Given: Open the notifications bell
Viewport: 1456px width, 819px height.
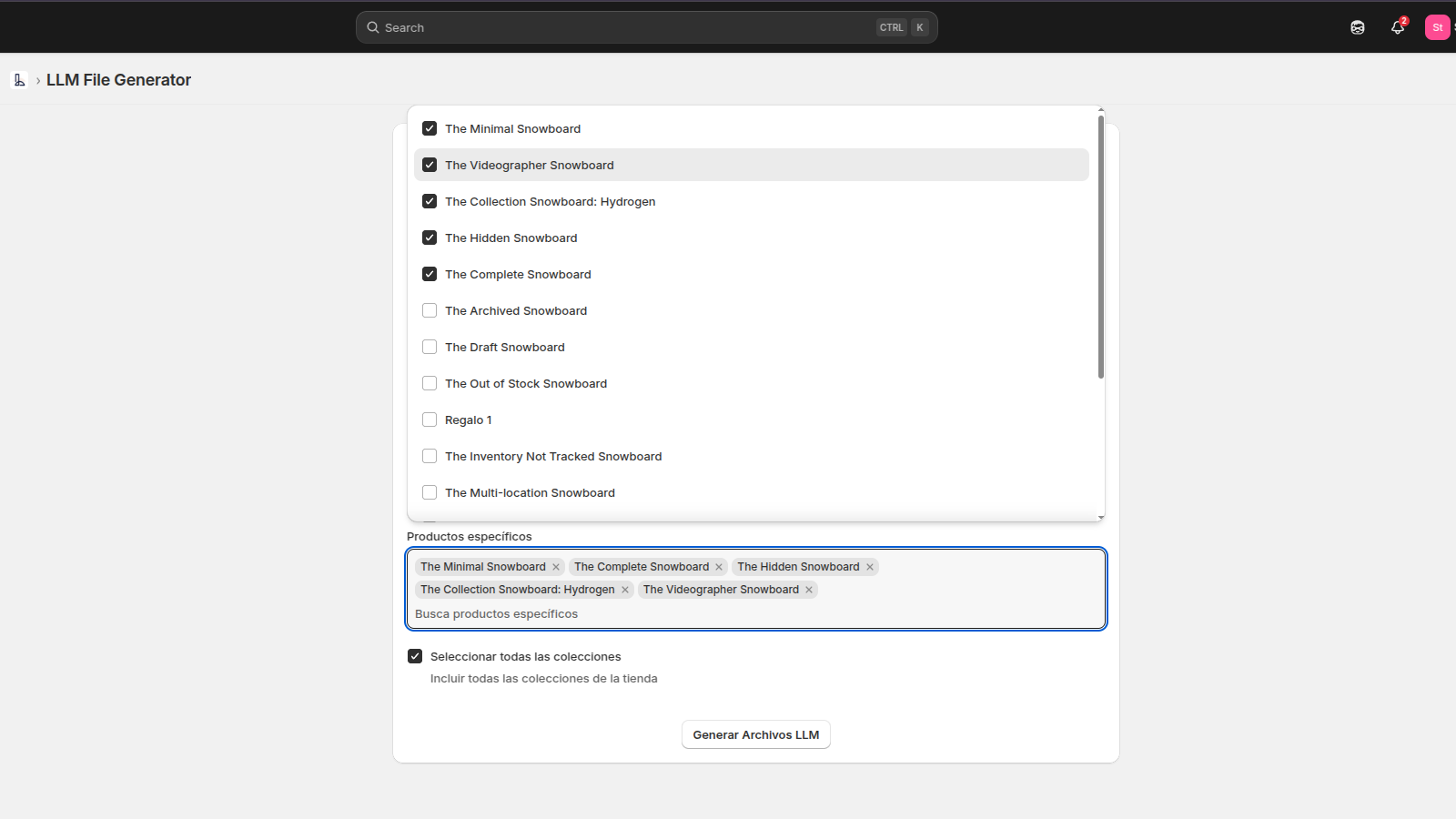Looking at the screenshot, I should click(x=1397, y=27).
